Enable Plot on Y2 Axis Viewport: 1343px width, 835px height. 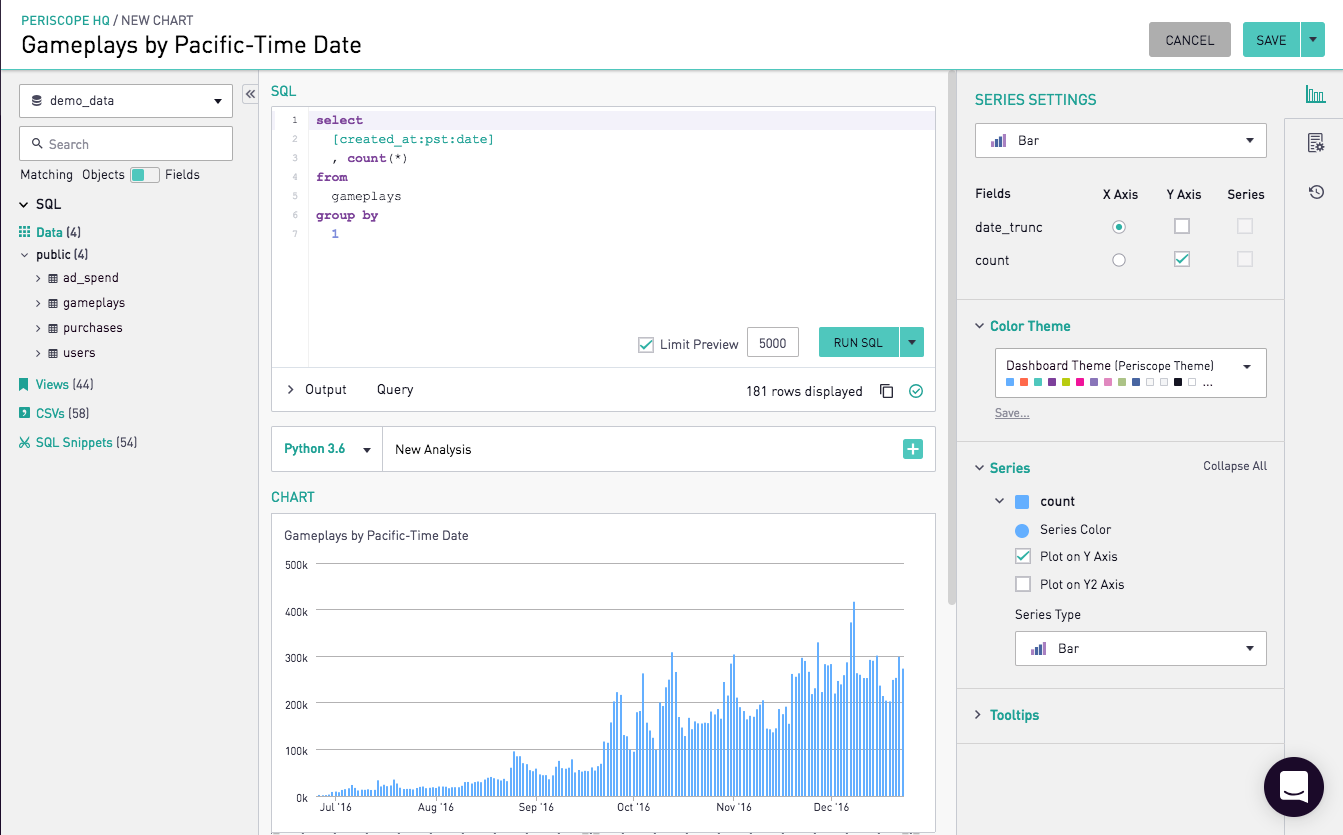[x=1023, y=584]
